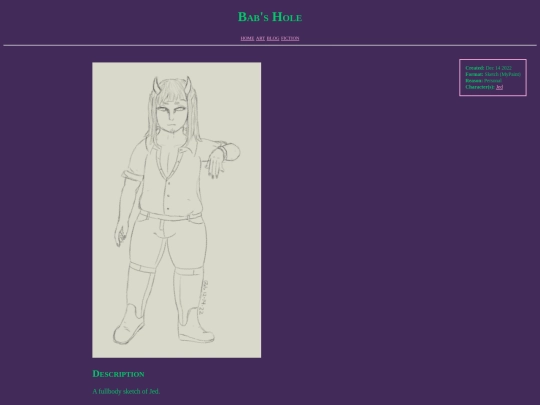Open the Jed character link

499,87
